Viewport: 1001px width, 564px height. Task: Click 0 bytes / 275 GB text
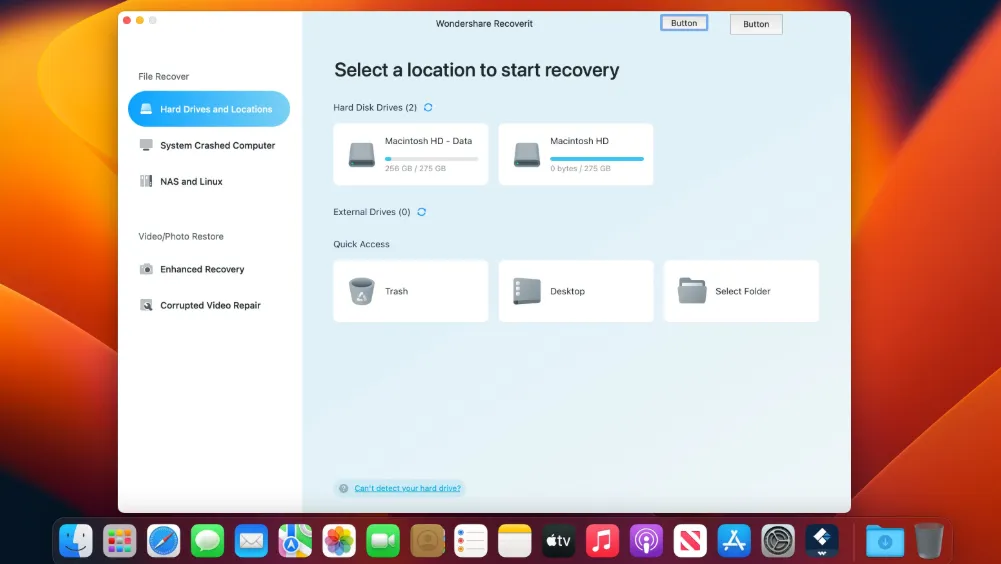tap(580, 169)
